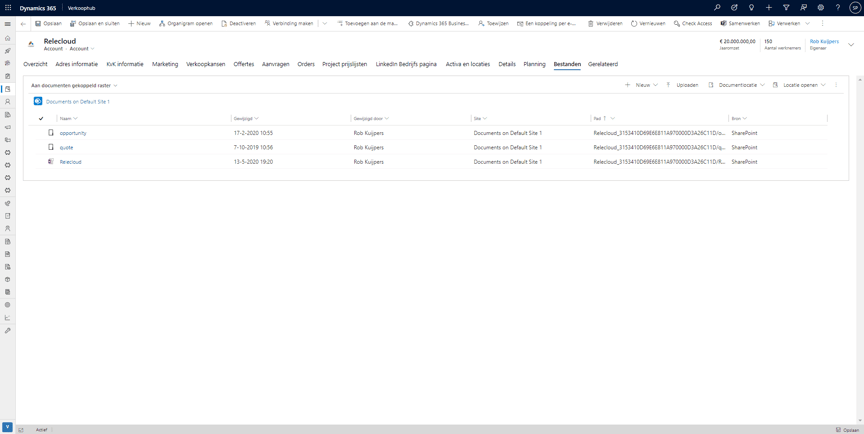Viewport: 864px width, 434px height.
Task: Open the Rob Kuijpers owner link
Action: point(824,41)
